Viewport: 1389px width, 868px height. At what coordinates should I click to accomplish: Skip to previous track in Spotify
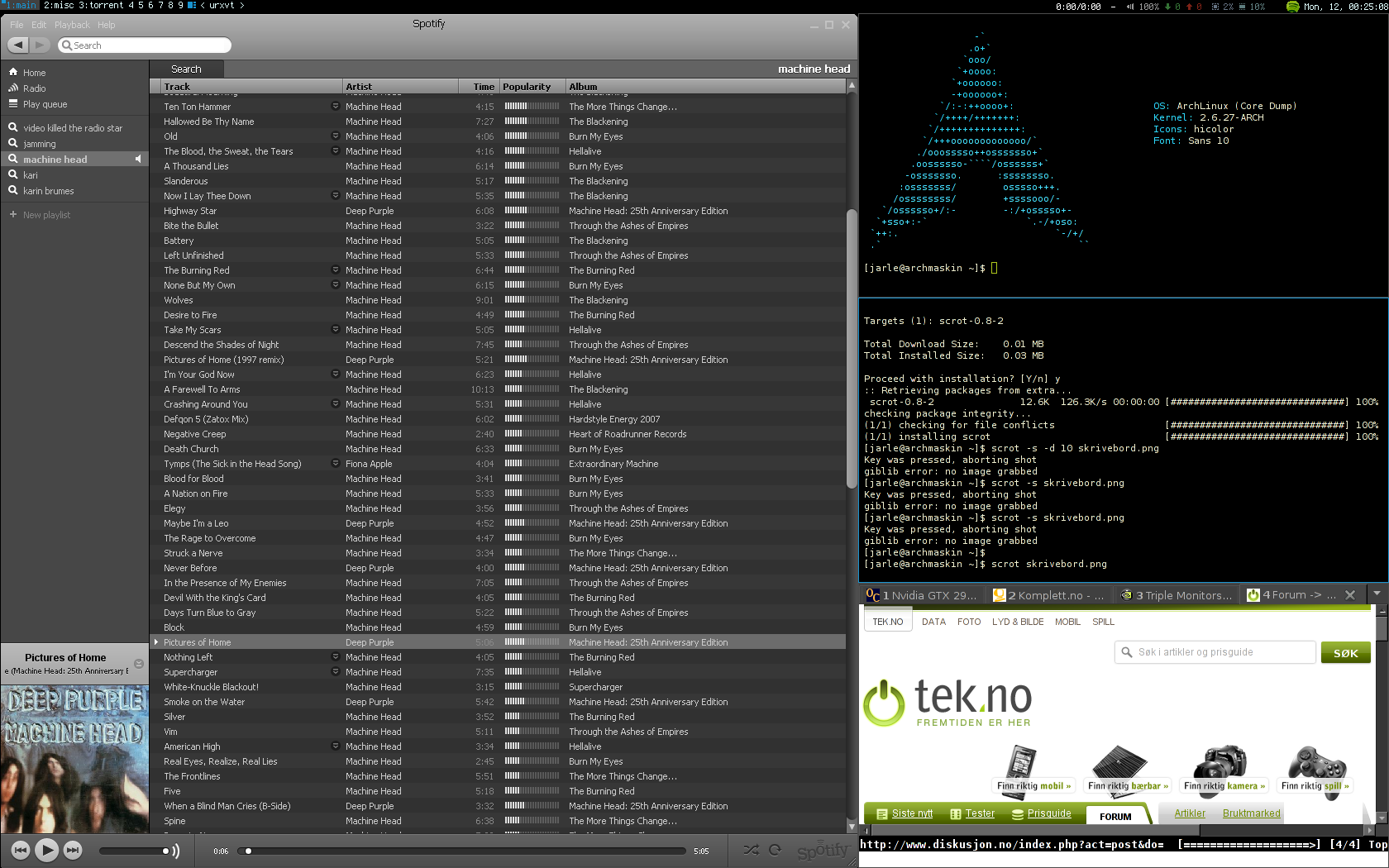pos(21,849)
